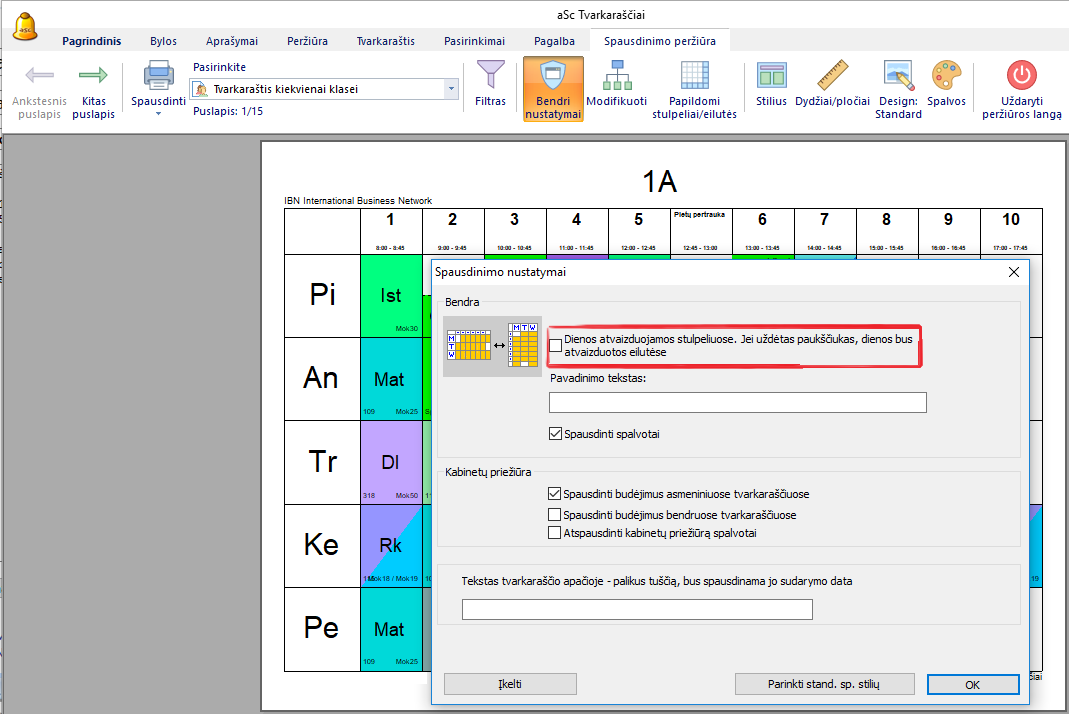Click the Dydžiai/pločiai ruler icon
This screenshot has height=714, width=1069.
832,76
